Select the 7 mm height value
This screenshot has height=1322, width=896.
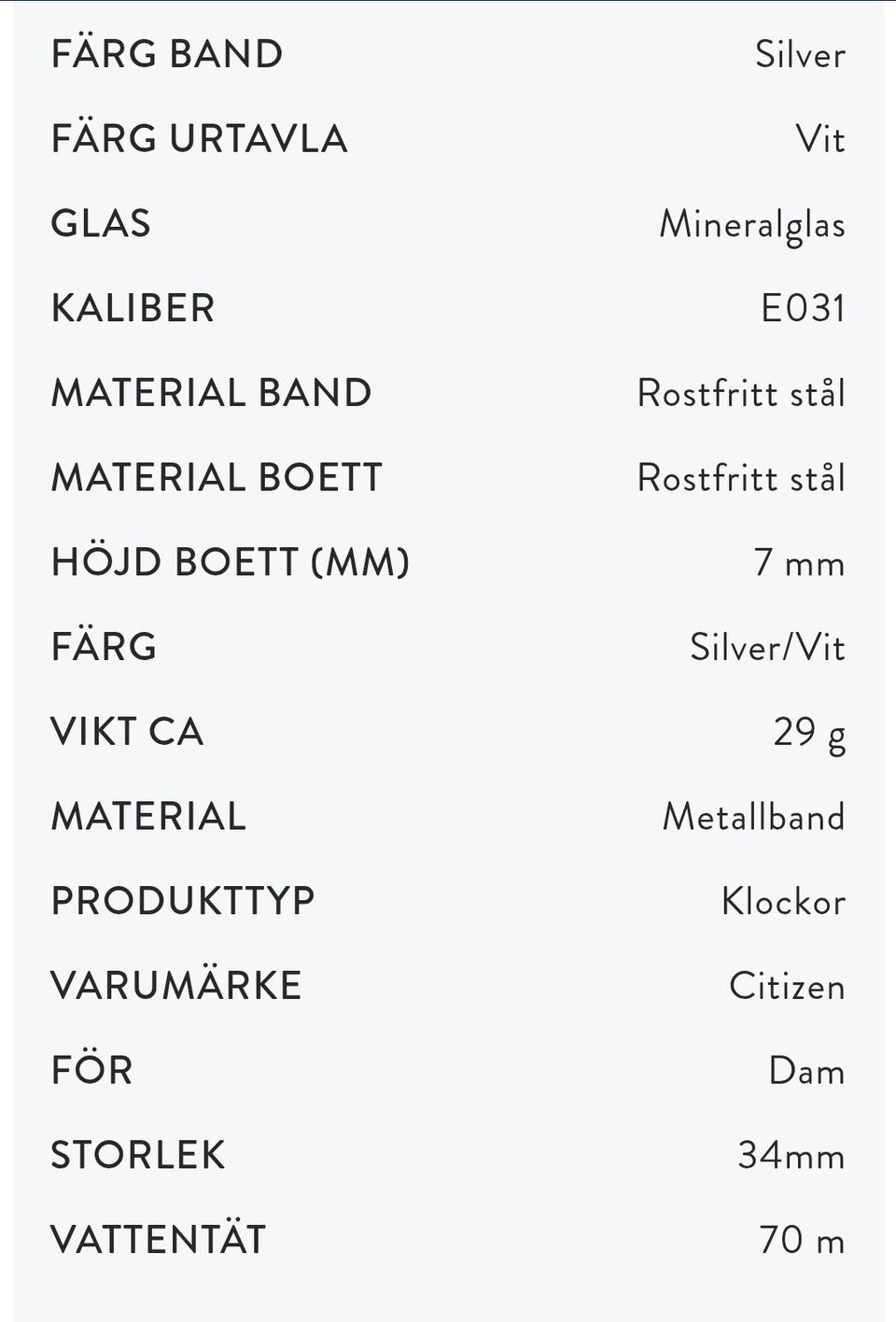click(799, 563)
